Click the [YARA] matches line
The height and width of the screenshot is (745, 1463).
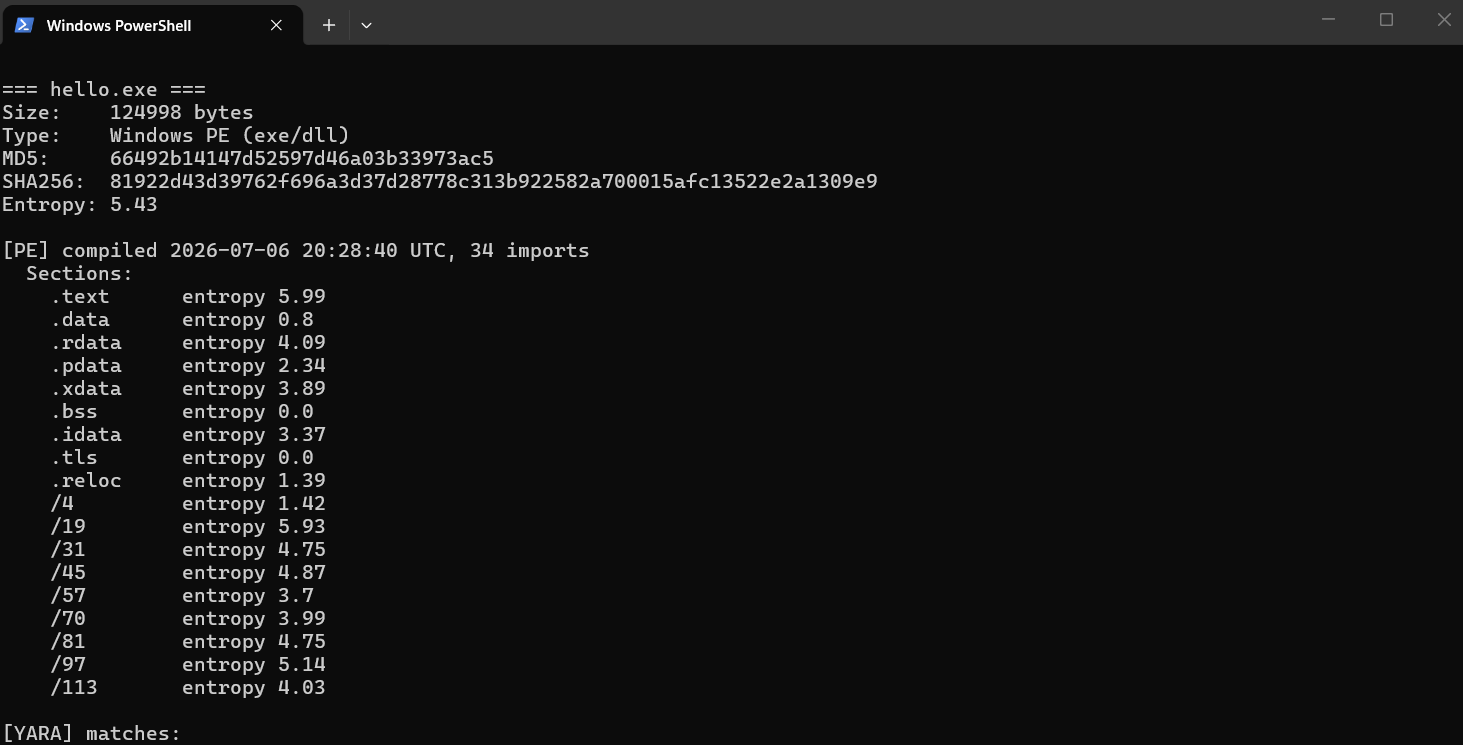point(92,734)
